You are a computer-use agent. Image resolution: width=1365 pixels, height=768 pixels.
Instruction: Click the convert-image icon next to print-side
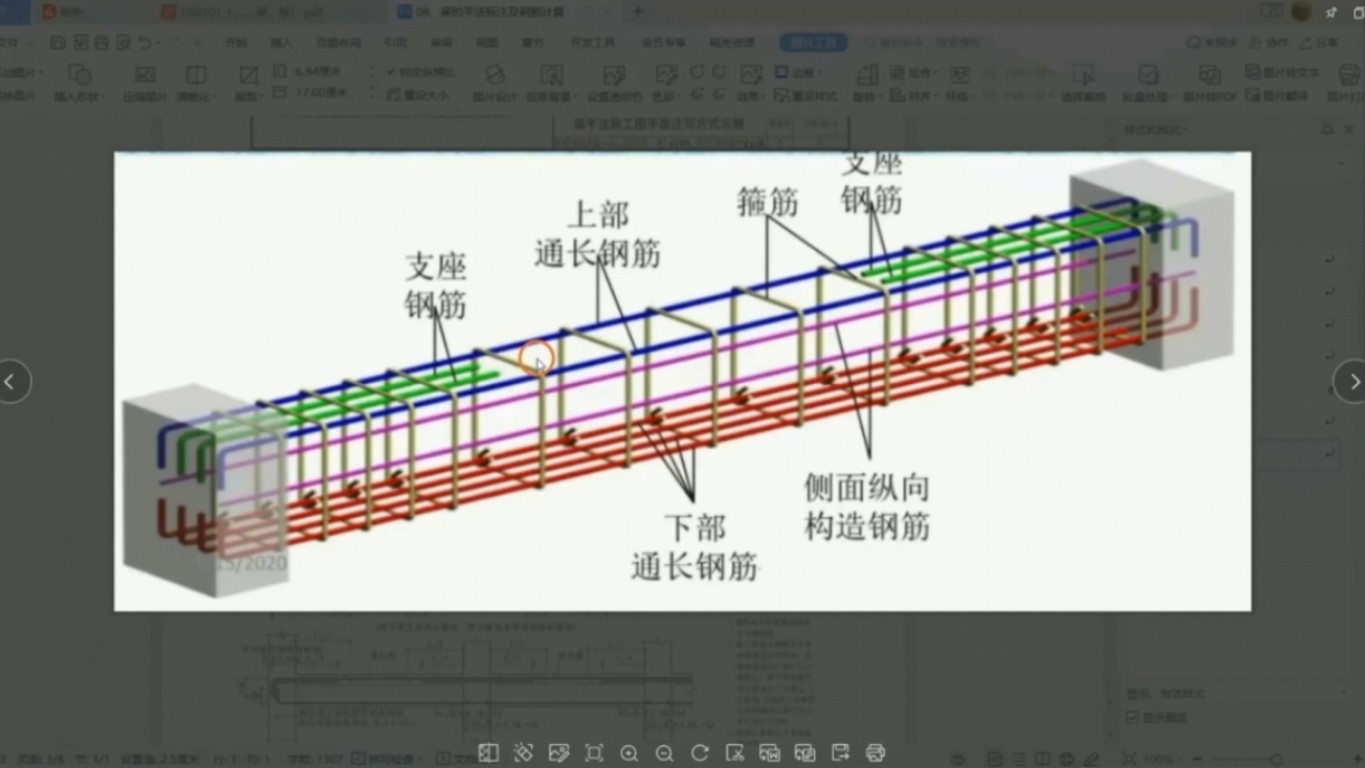(805, 753)
